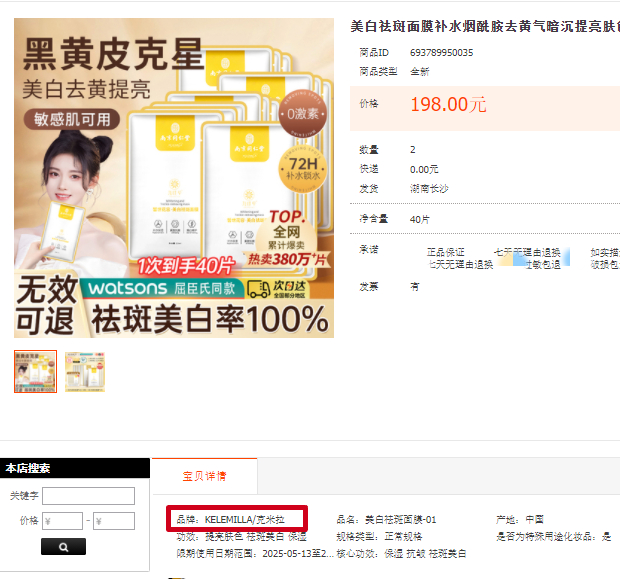The image size is (620, 579).
Task: Click the 核心功效: 保湿 抗敏 祛斑美白 text
Action: [401, 554]
